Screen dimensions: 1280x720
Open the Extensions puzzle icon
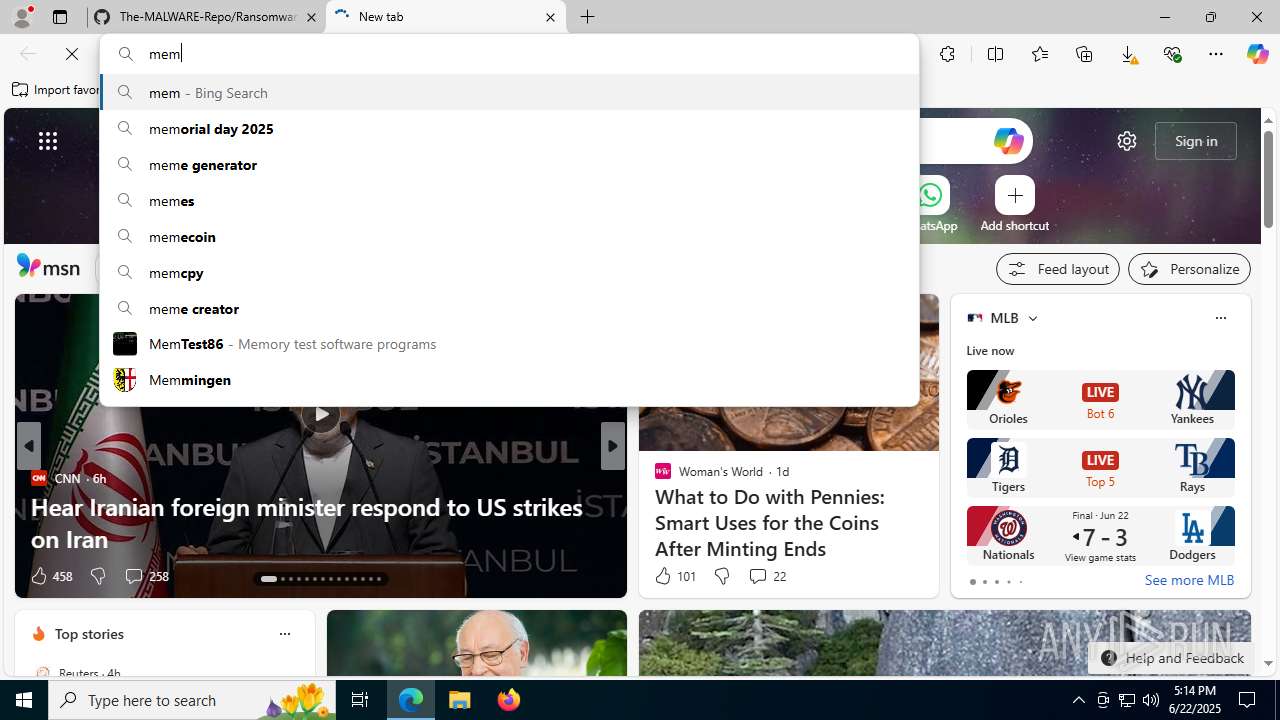click(x=947, y=54)
